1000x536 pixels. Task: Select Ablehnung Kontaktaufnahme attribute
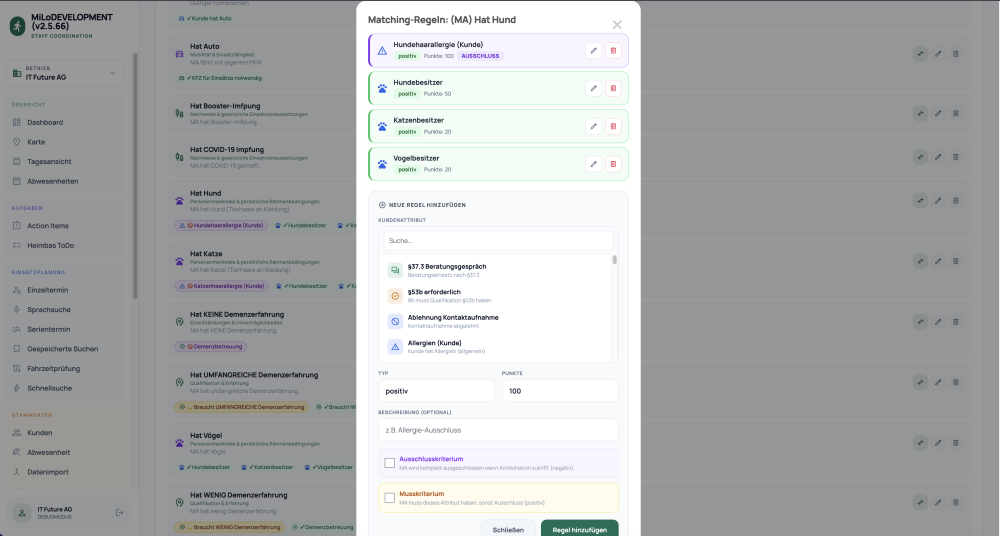497,321
